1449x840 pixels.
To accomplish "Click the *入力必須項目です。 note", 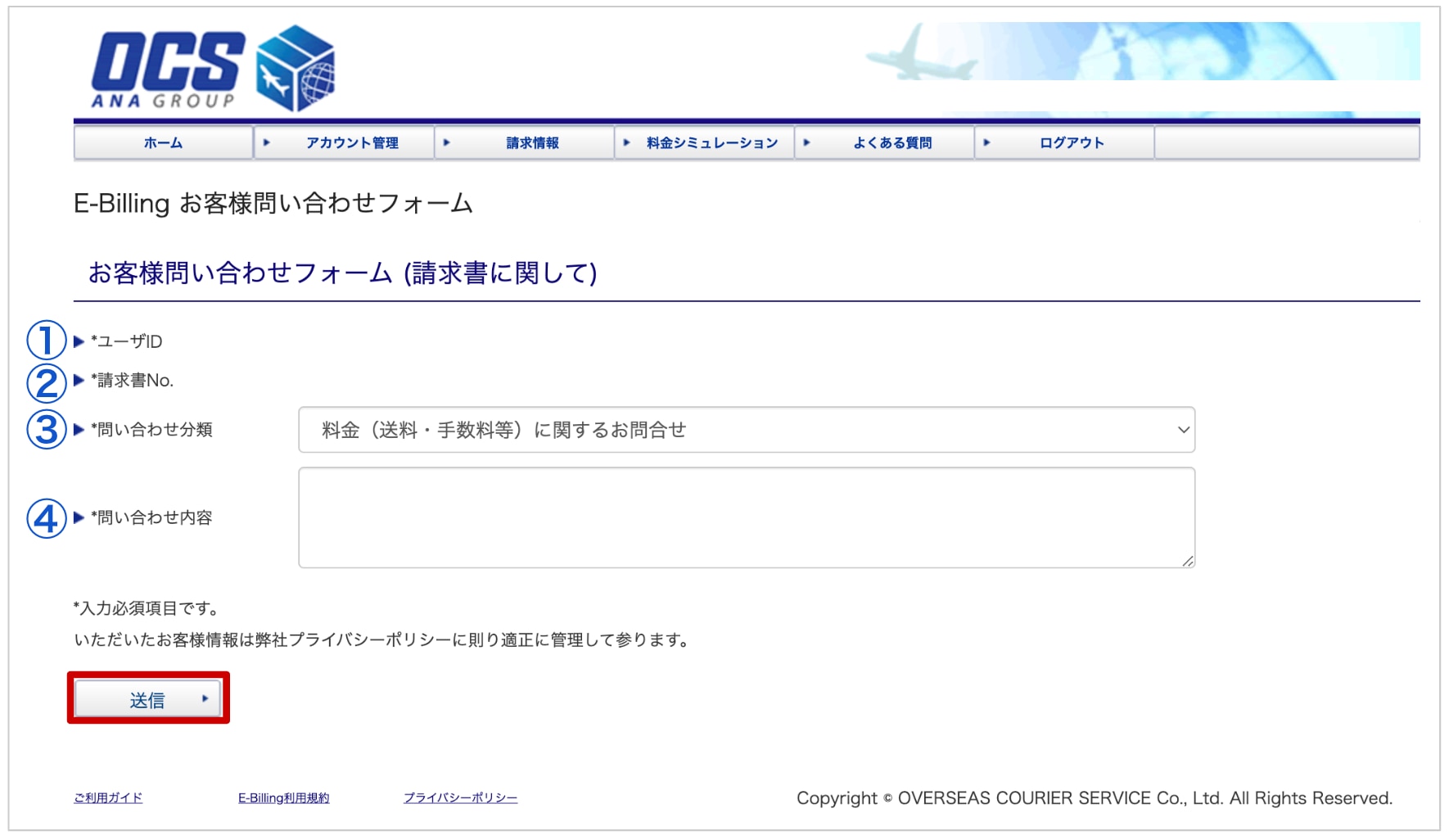I will pos(148,608).
